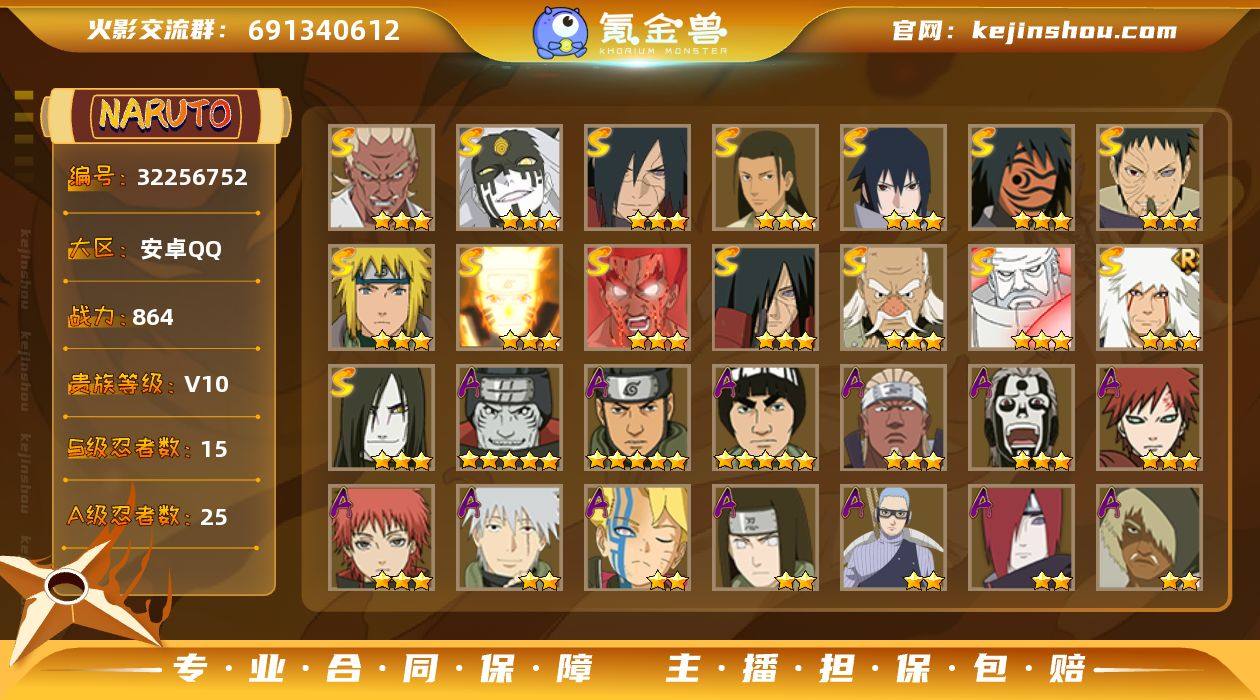Screen dimensions: 1260x700
Task: Select the Fourth Raikage portrait in top row
Action: point(381,177)
